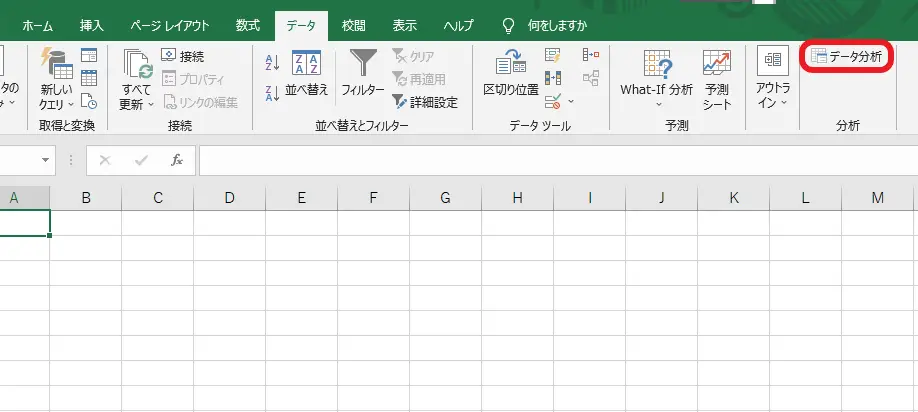Screen dimensions: 918x412
Task: Toggle the フィルター (Filter) funnel
Action: 362,75
